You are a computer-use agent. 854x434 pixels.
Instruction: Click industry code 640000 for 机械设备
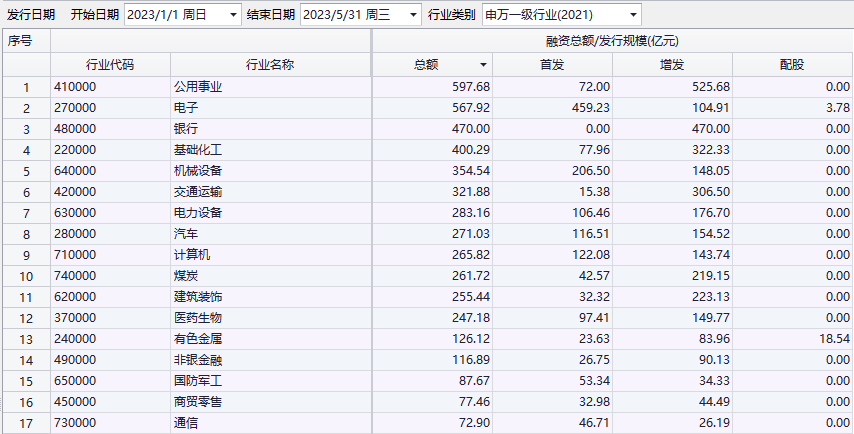(x=76, y=171)
